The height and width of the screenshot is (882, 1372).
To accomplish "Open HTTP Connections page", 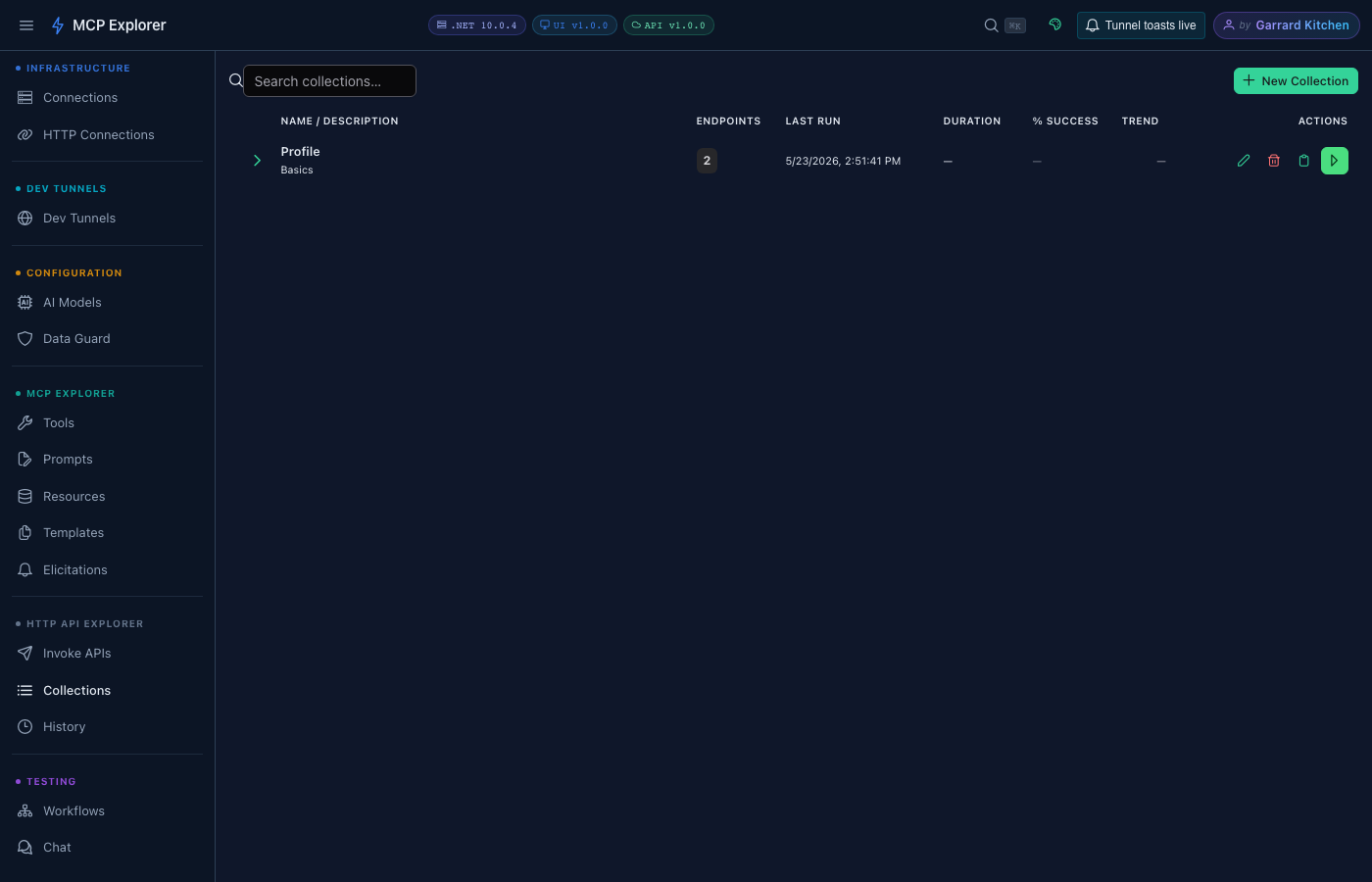I will [108, 135].
